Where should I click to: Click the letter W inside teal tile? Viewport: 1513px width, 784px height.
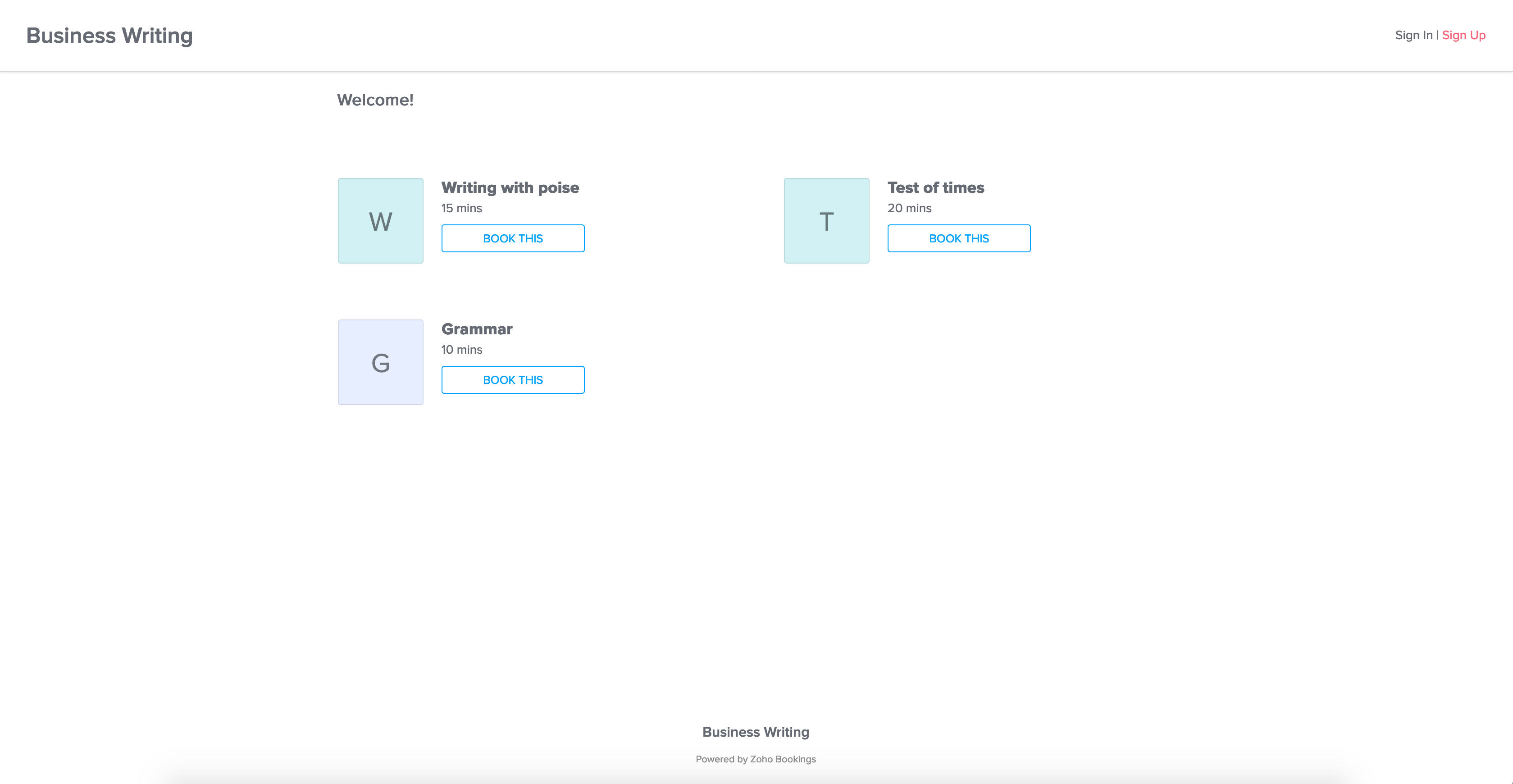pyautogui.click(x=380, y=222)
